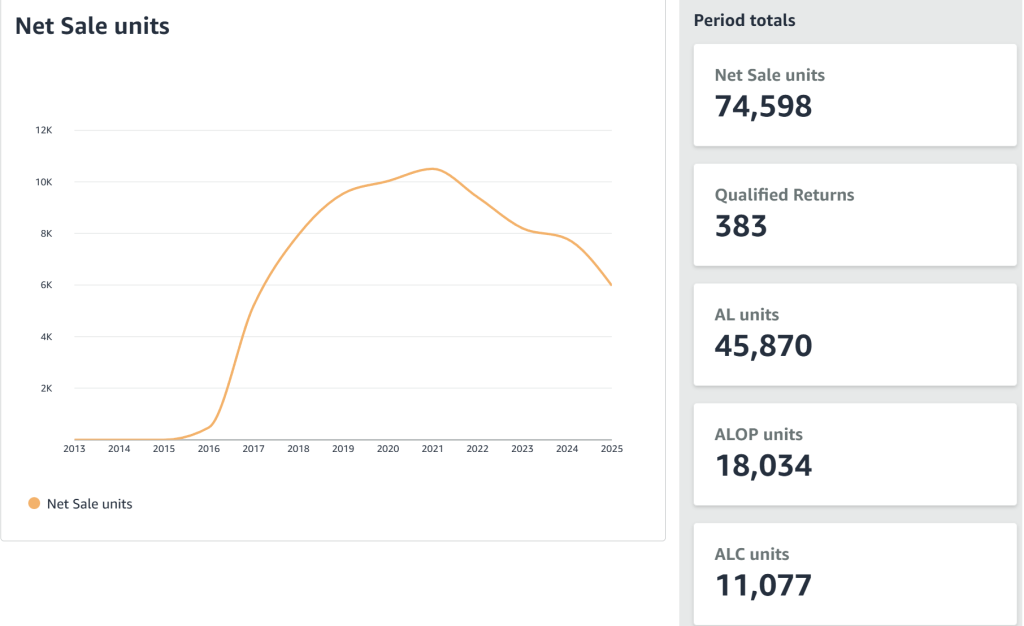
Task: Open the Net Sale units total card
Action: [855, 95]
